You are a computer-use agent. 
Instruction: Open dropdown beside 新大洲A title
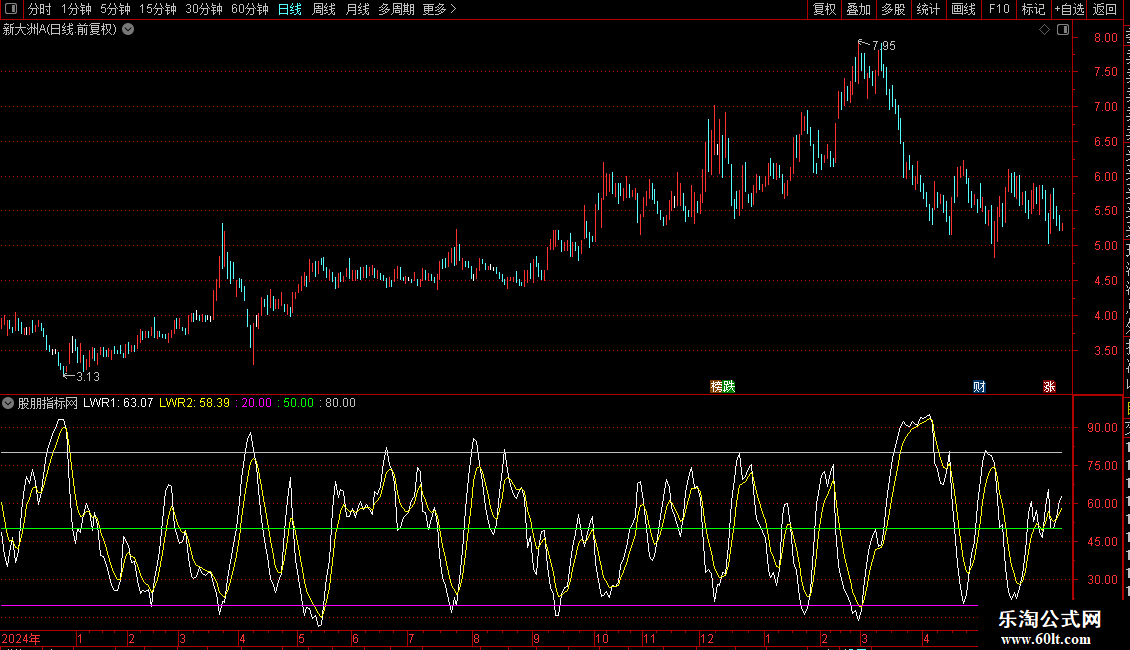[x=128, y=30]
